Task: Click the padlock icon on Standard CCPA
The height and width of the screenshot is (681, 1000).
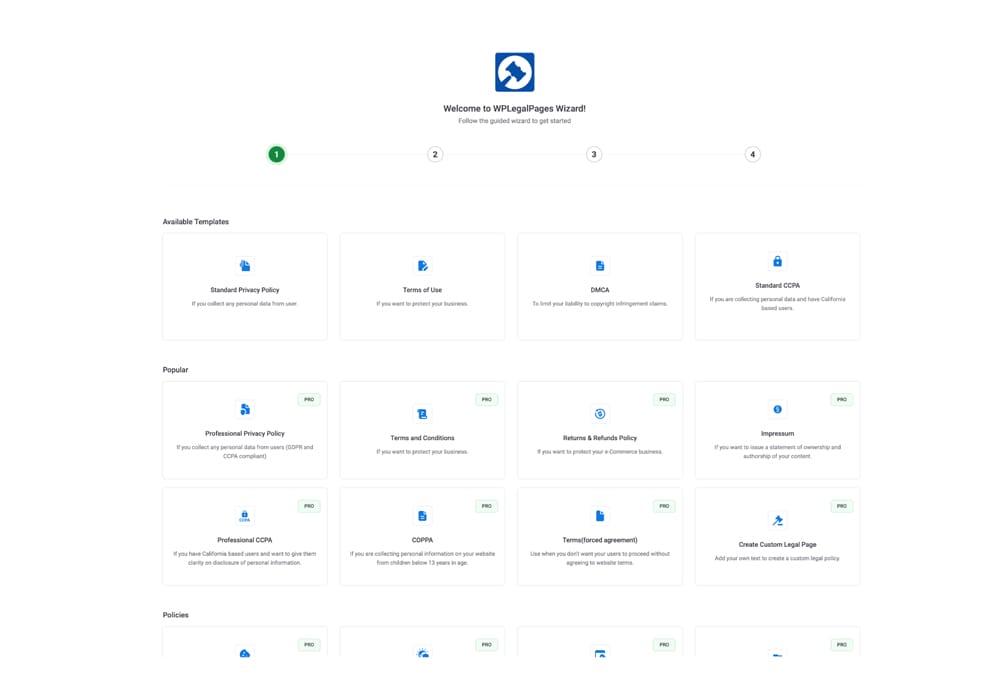Action: tap(777, 261)
